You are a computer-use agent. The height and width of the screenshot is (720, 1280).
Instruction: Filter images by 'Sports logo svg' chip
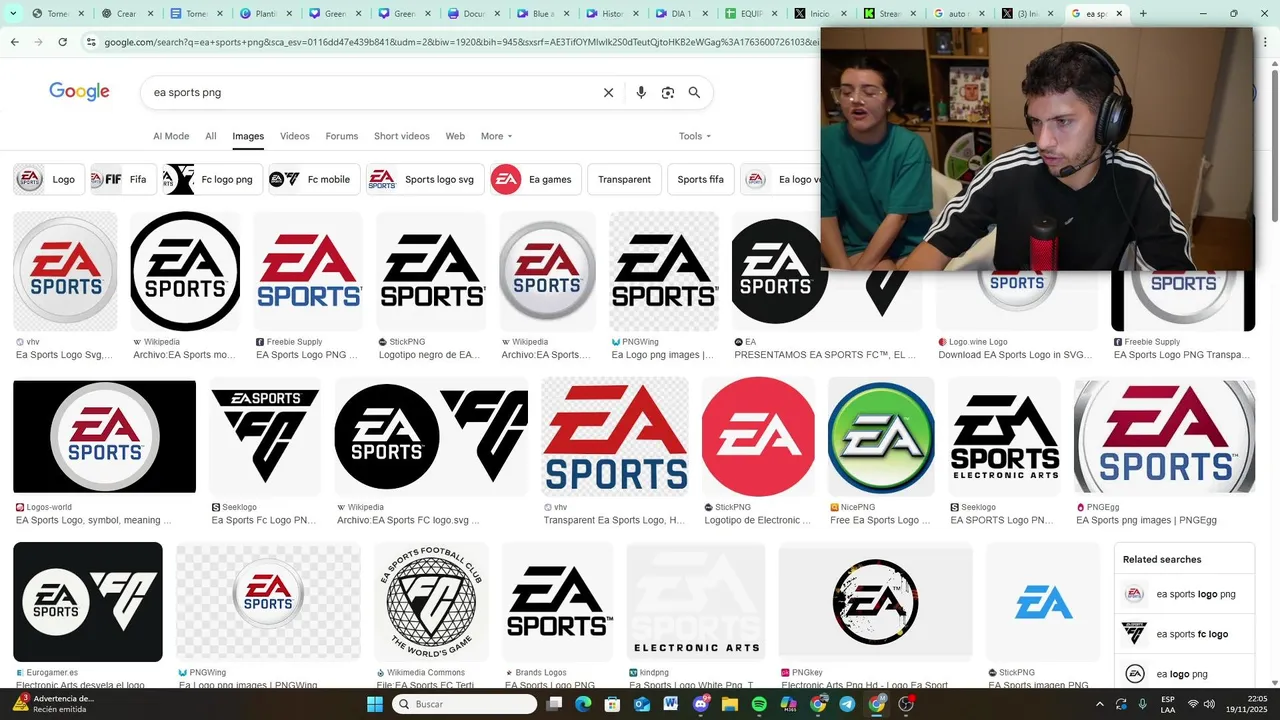tap(425, 179)
